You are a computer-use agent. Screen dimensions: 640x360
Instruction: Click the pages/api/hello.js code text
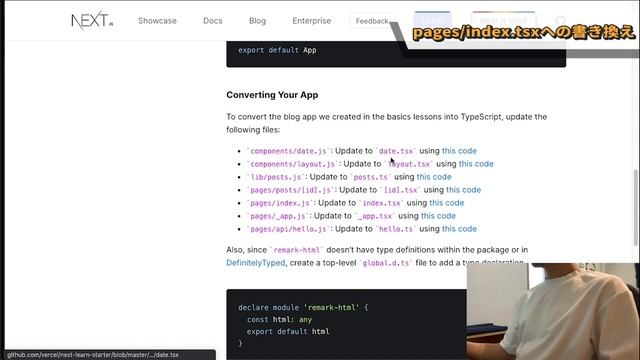click(289, 229)
